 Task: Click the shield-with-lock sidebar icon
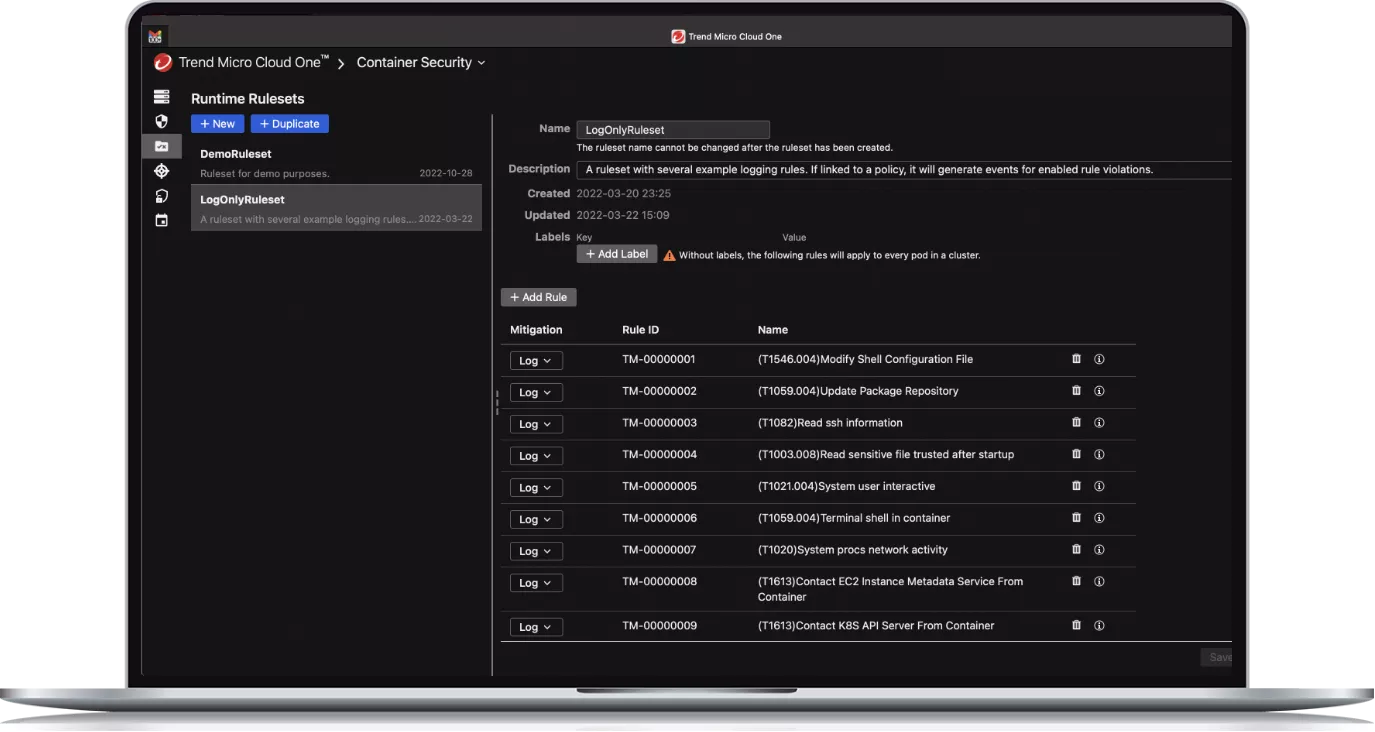point(161,196)
